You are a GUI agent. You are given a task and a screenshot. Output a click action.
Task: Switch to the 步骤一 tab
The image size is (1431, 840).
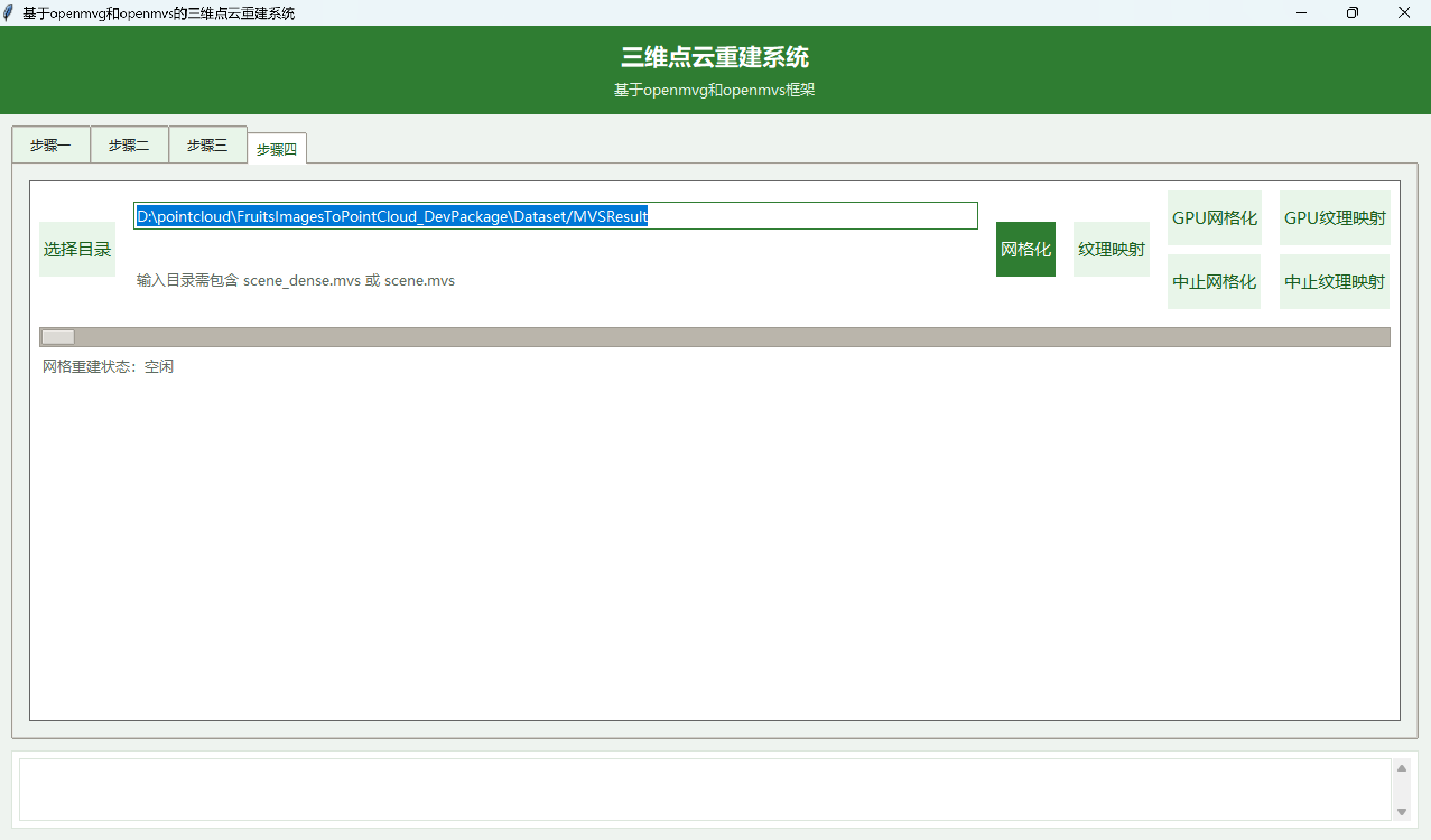50,145
